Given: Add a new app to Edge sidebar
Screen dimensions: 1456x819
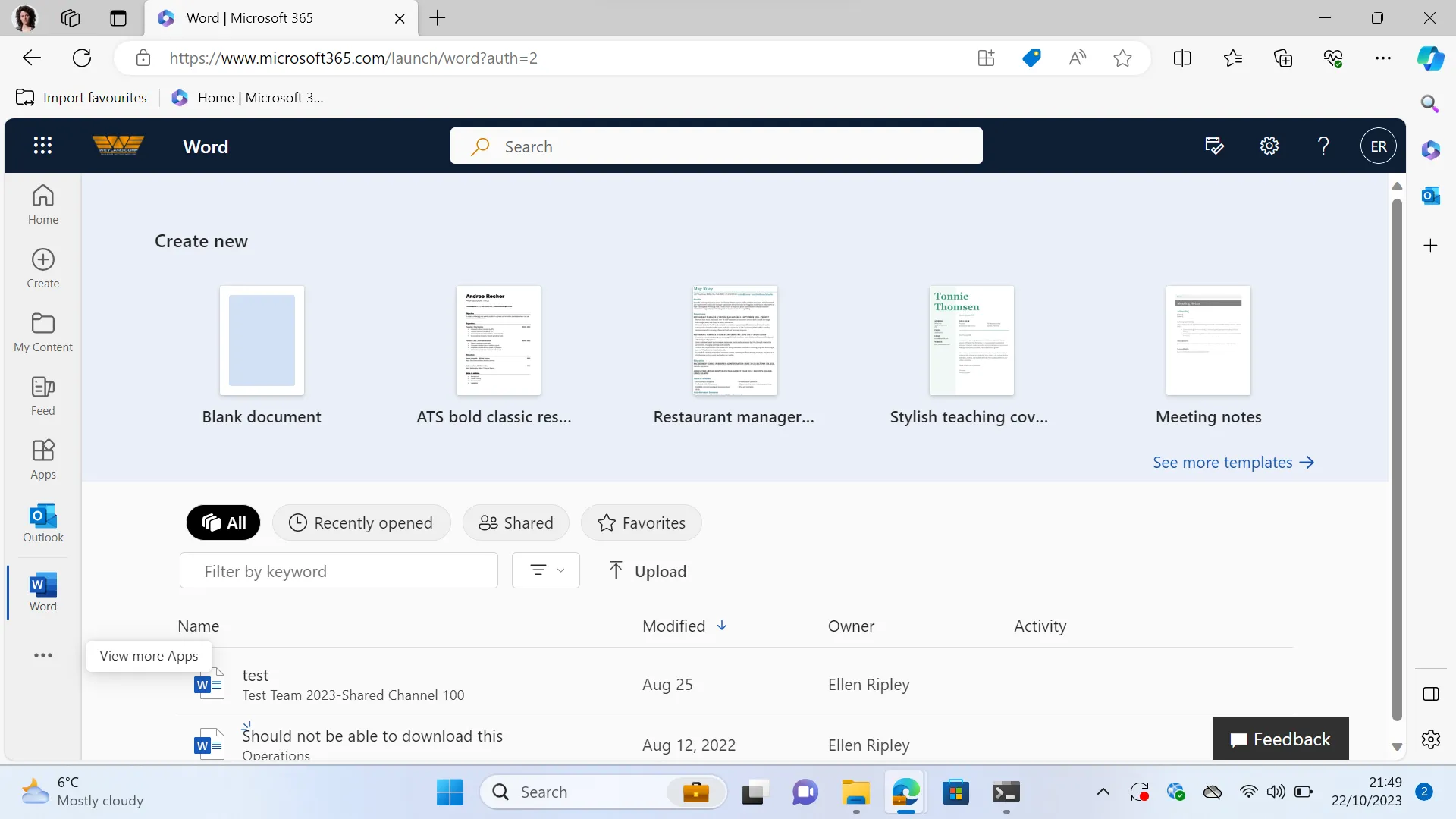Looking at the screenshot, I should (x=1431, y=246).
